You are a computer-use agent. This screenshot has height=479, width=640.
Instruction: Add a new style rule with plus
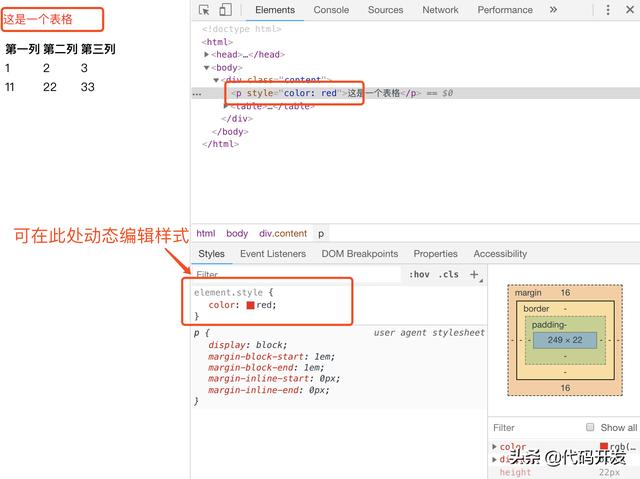pyautogui.click(x=474, y=275)
